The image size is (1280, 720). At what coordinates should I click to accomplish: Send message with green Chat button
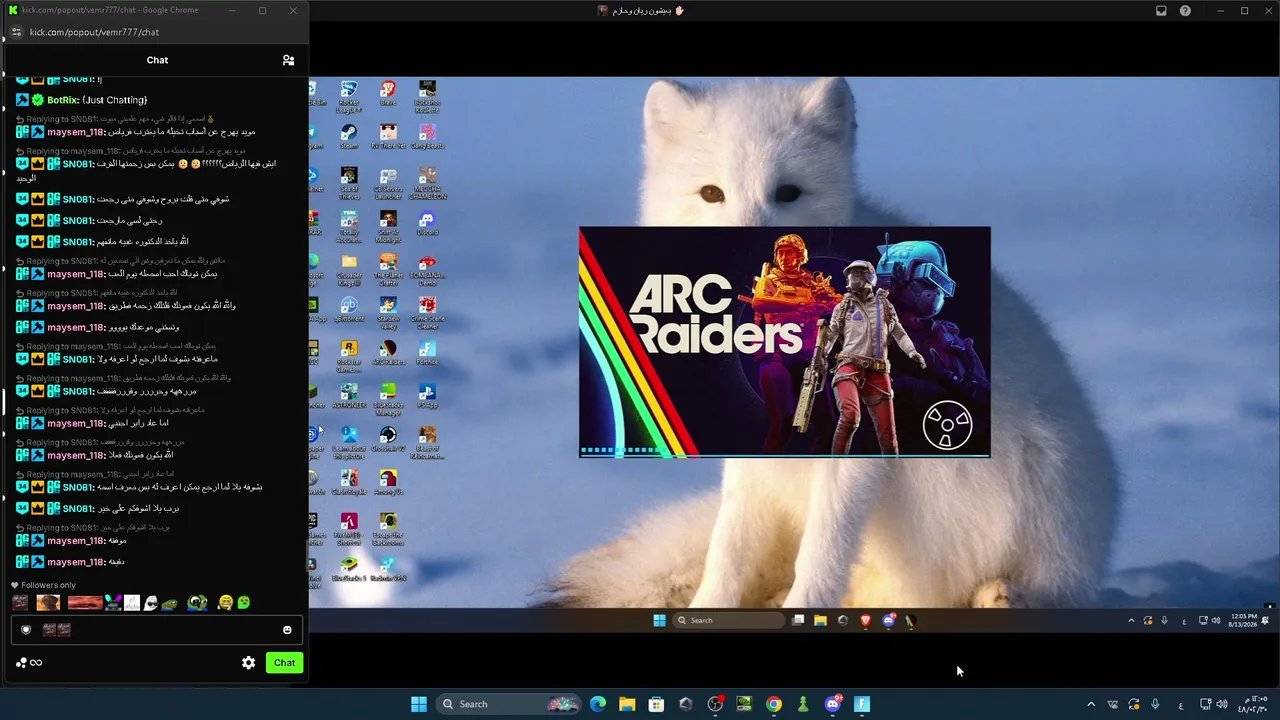(x=285, y=663)
